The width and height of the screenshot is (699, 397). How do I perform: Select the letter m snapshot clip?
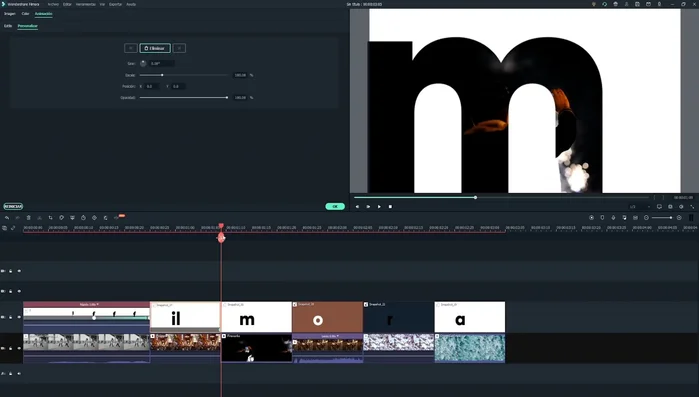256,317
